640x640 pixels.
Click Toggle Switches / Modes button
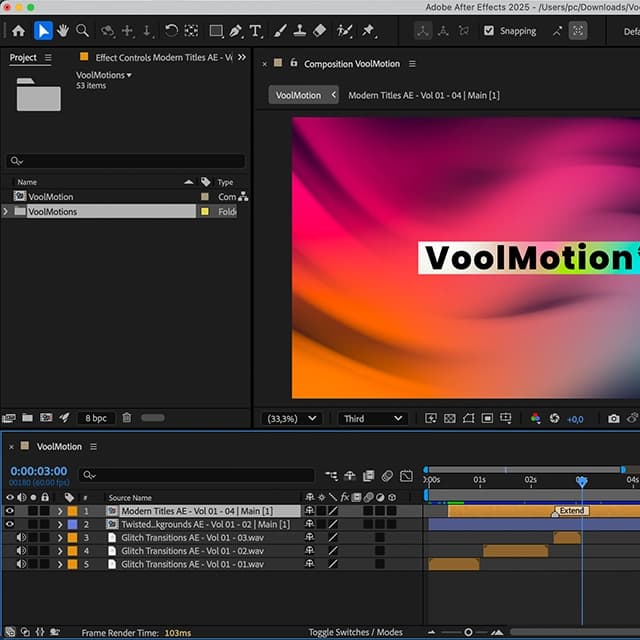355,632
